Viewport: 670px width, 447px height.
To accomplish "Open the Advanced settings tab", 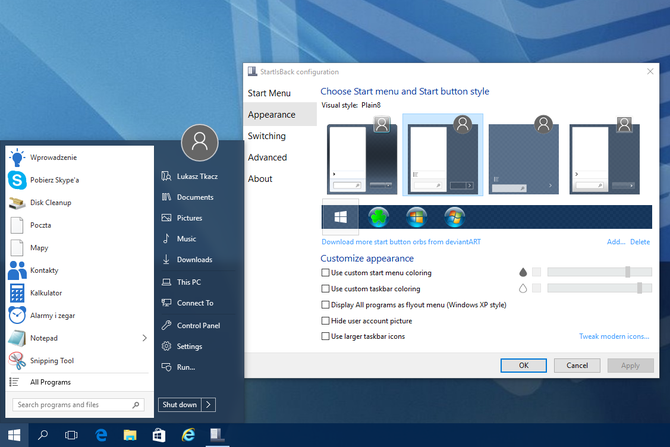I will 267,157.
